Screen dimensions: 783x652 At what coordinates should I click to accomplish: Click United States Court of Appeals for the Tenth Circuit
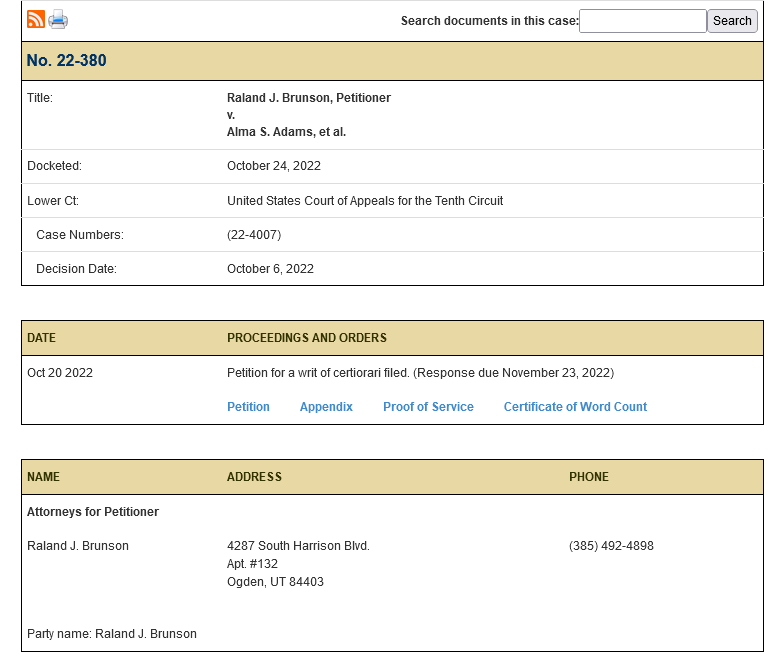pos(365,201)
